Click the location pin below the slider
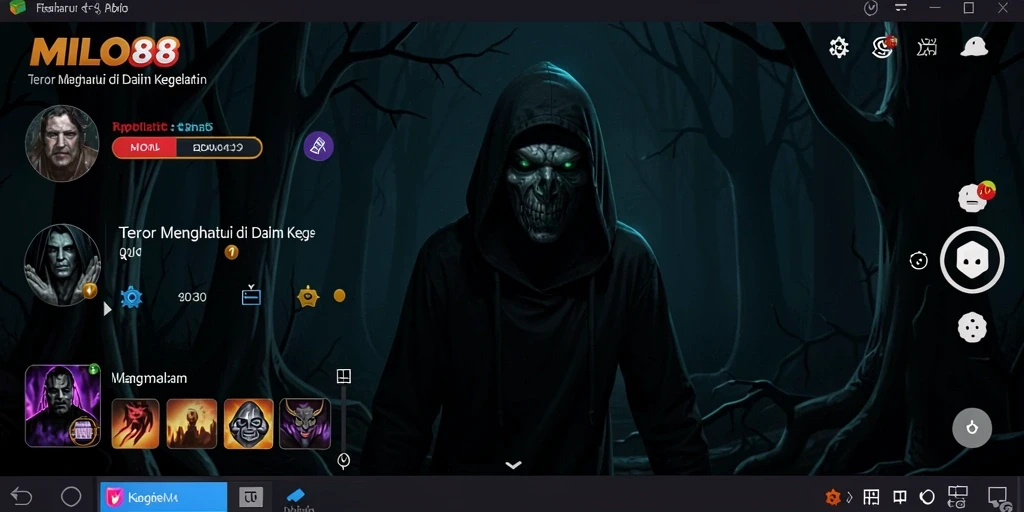The image size is (1024, 512). (344, 461)
